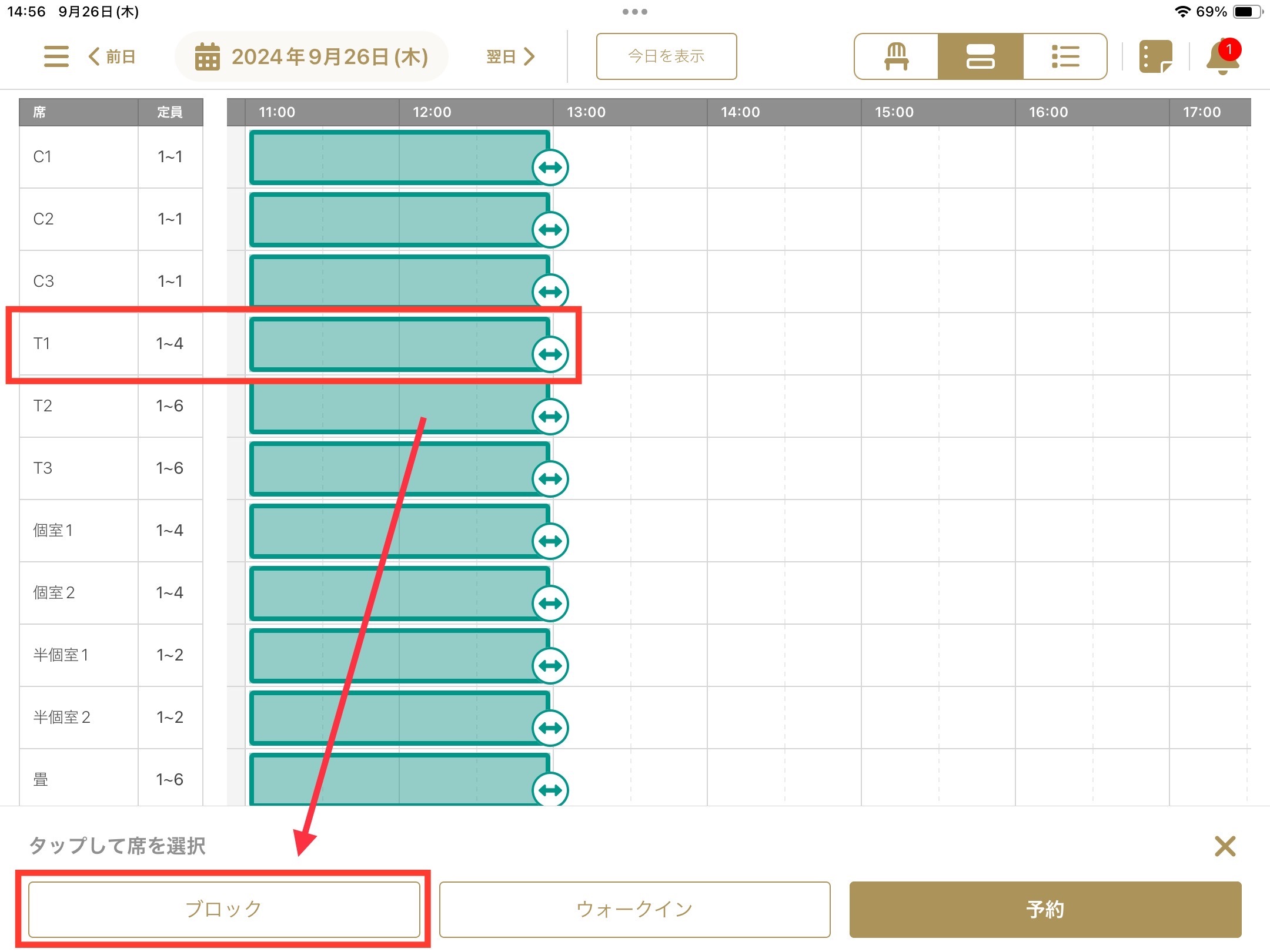Select the timeline view toggle

[980, 56]
